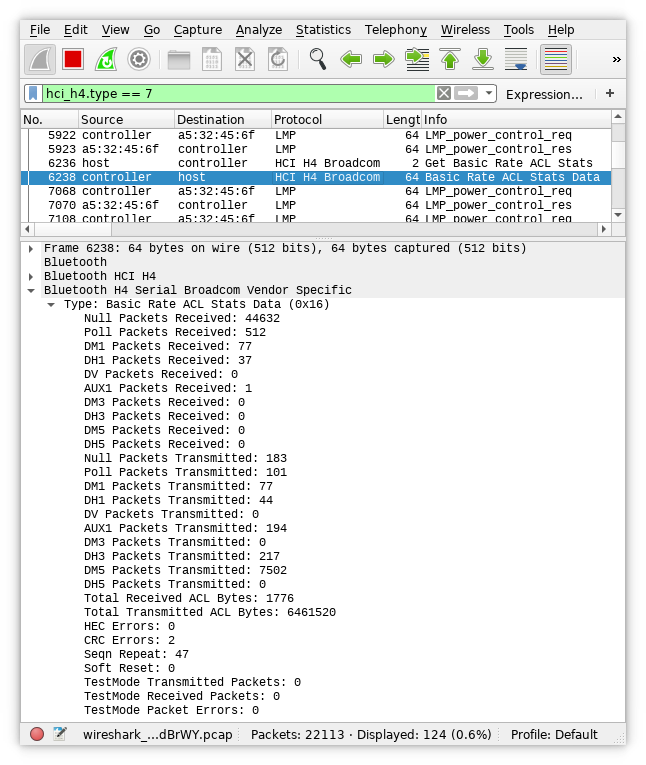Collapse Bluetooth H4 Serial Broadcom Vendor Specific
This screenshot has height=765, width=646.
(31, 291)
